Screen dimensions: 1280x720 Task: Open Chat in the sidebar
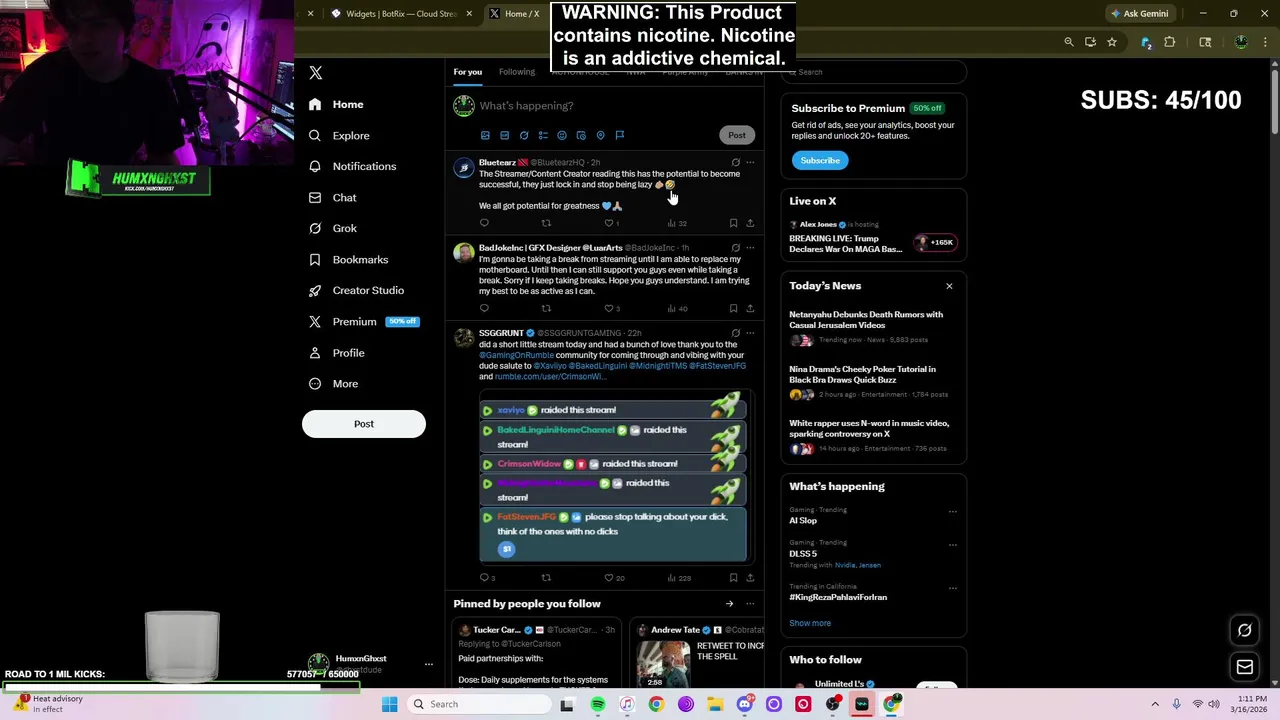point(332,197)
